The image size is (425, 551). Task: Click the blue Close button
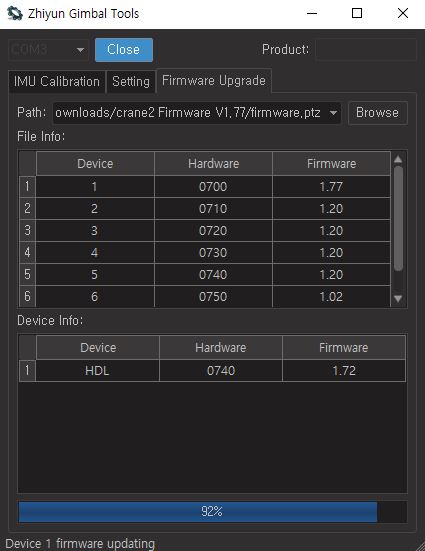point(124,50)
